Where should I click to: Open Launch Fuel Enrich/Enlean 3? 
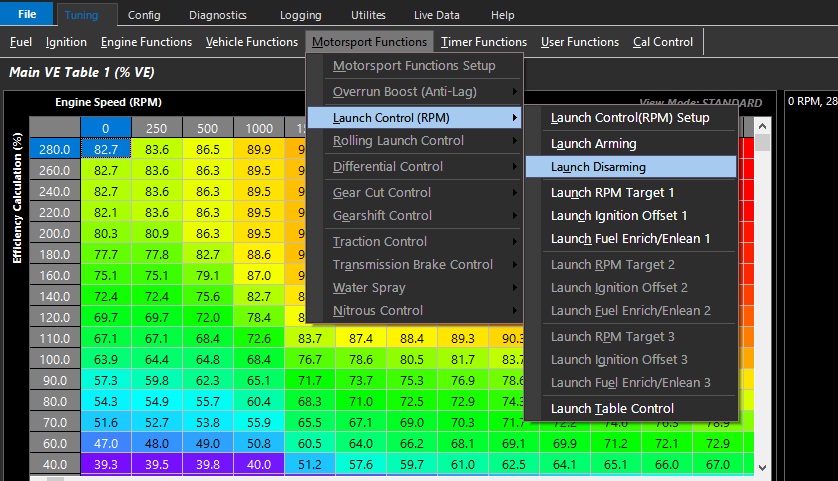tap(631, 383)
